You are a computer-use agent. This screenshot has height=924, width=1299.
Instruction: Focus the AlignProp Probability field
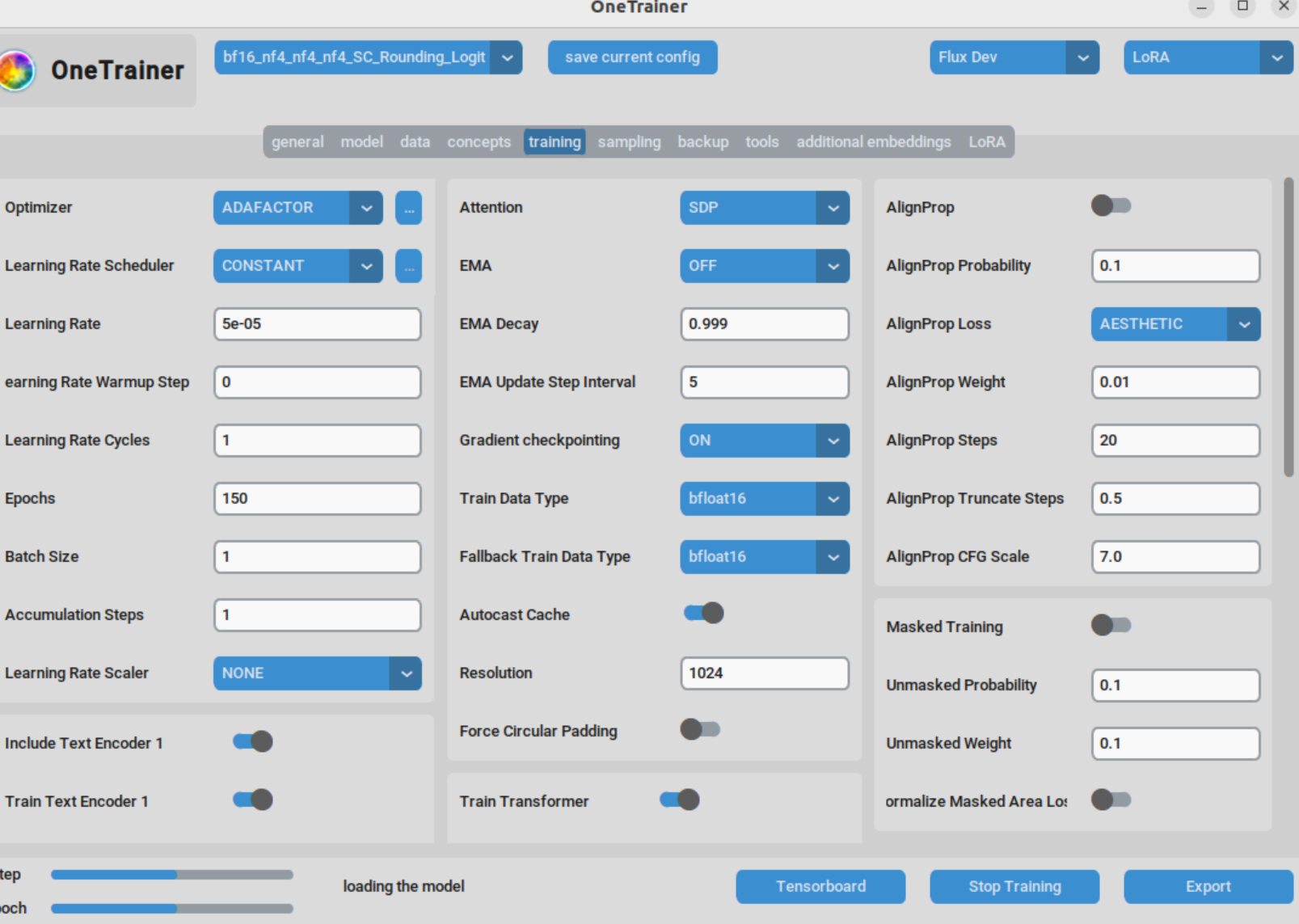(x=1176, y=266)
